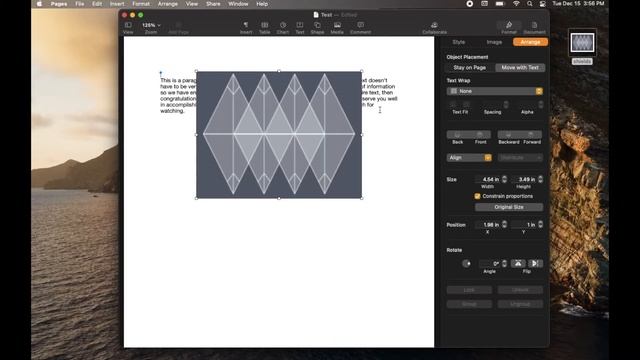640x360 pixels.
Task: Send object to Back
Action: [458, 134]
